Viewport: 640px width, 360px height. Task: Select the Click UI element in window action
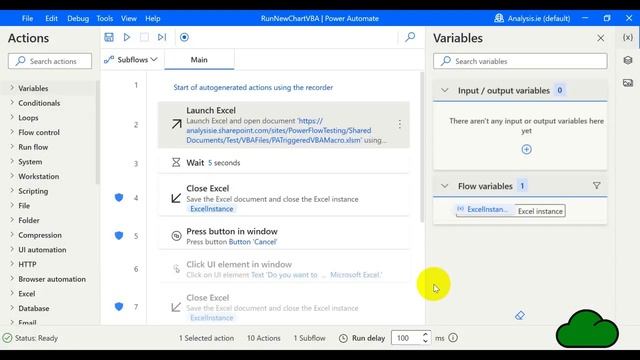(x=284, y=269)
